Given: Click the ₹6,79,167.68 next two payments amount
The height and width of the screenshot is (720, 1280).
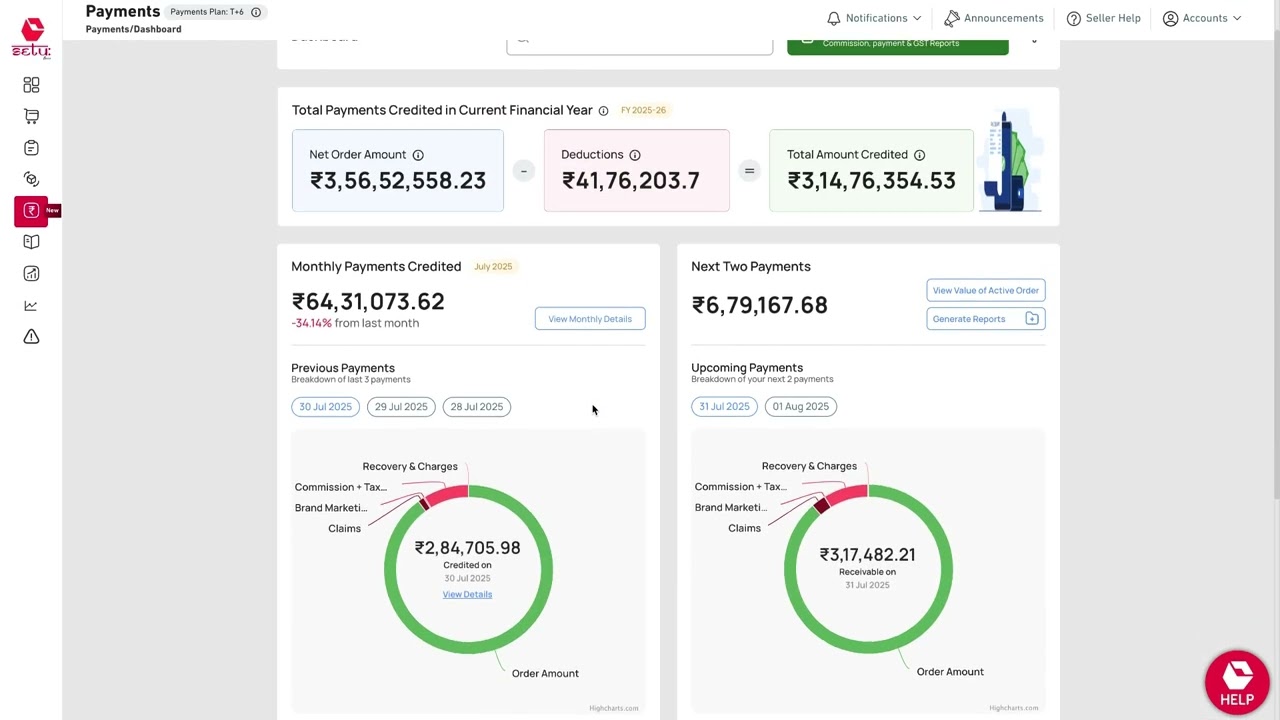Looking at the screenshot, I should click(759, 305).
